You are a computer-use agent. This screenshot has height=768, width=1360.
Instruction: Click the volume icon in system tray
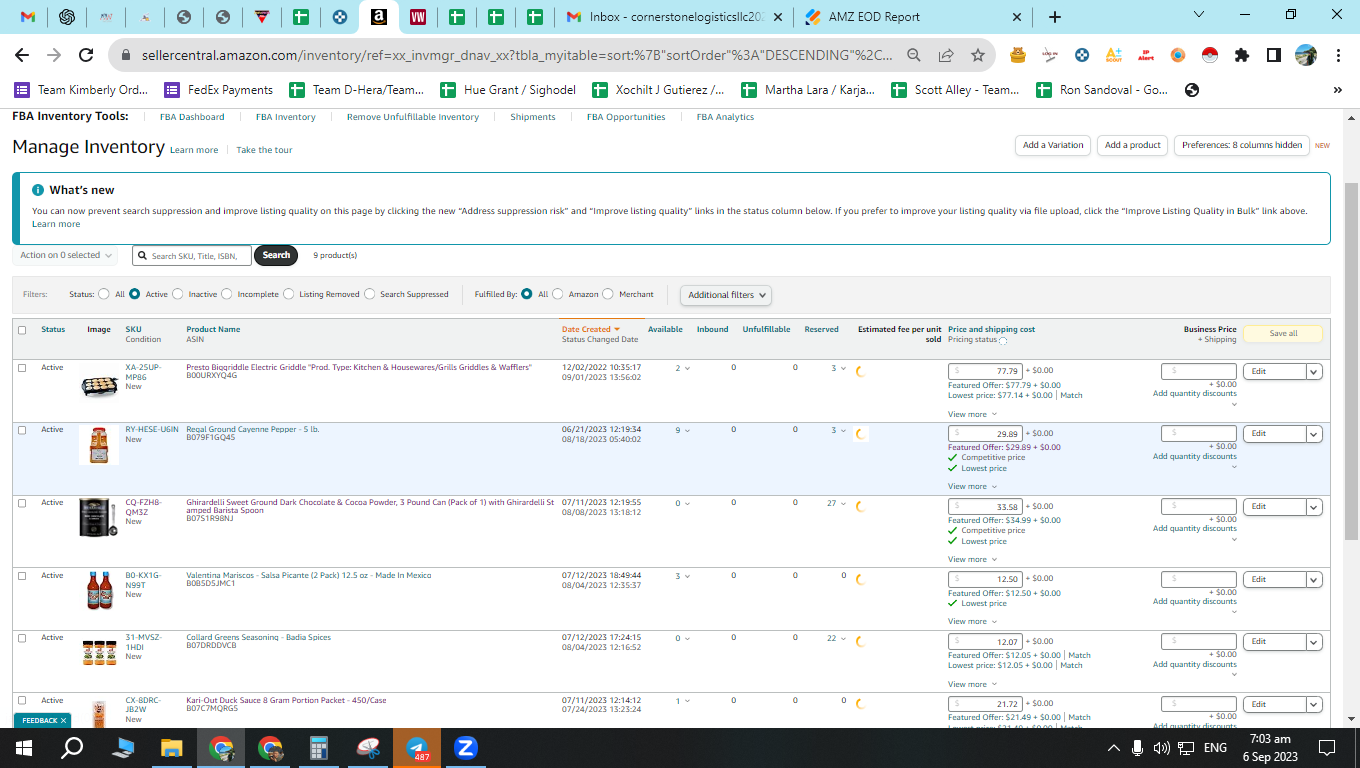click(1161, 748)
